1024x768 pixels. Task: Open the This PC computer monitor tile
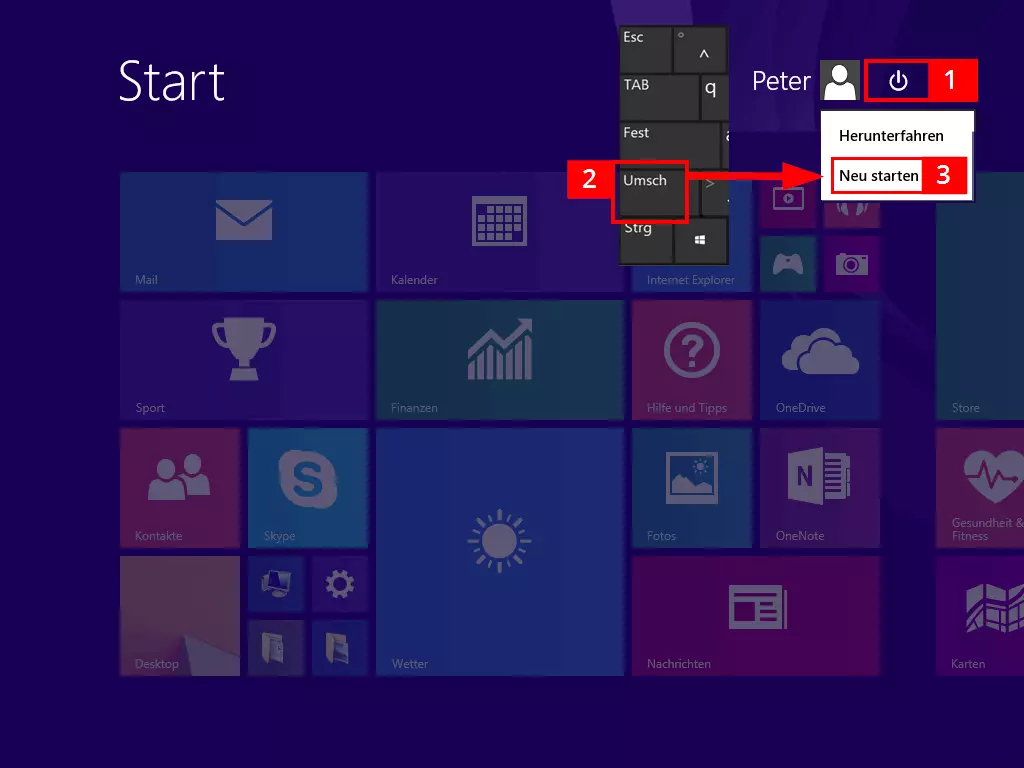[x=276, y=584]
